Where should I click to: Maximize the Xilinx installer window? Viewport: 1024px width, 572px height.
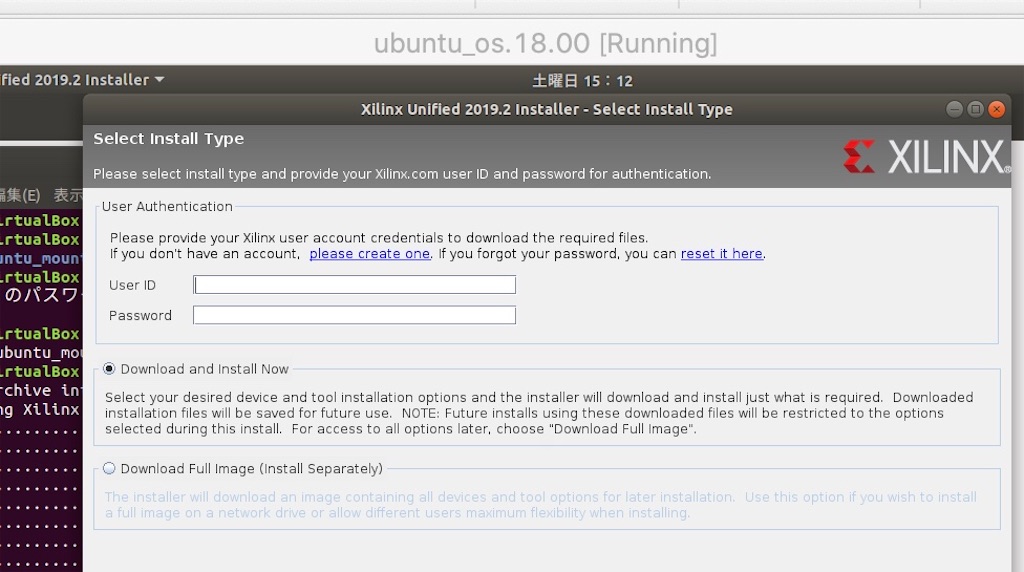[975, 109]
